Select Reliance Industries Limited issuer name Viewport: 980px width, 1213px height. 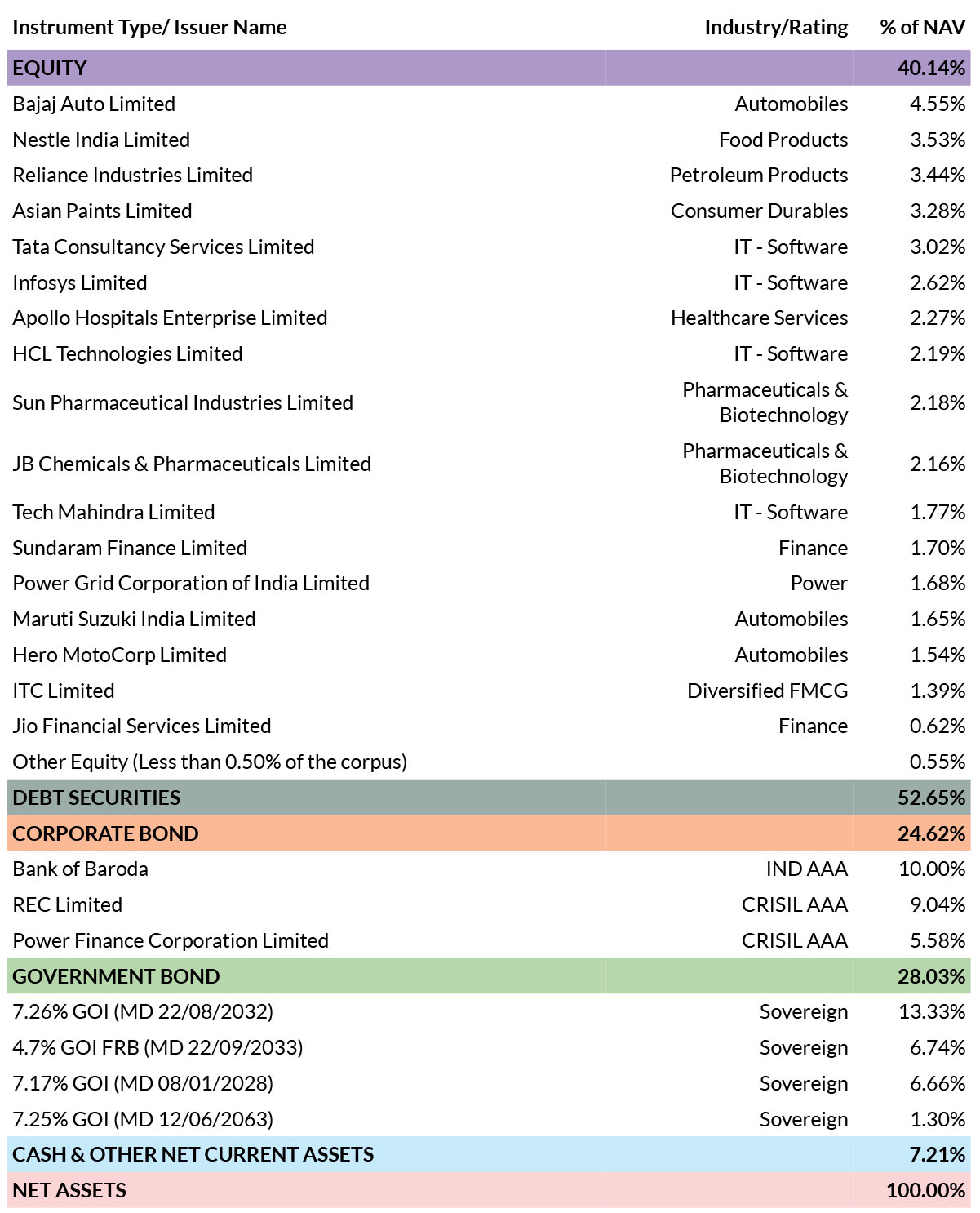[132, 175]
